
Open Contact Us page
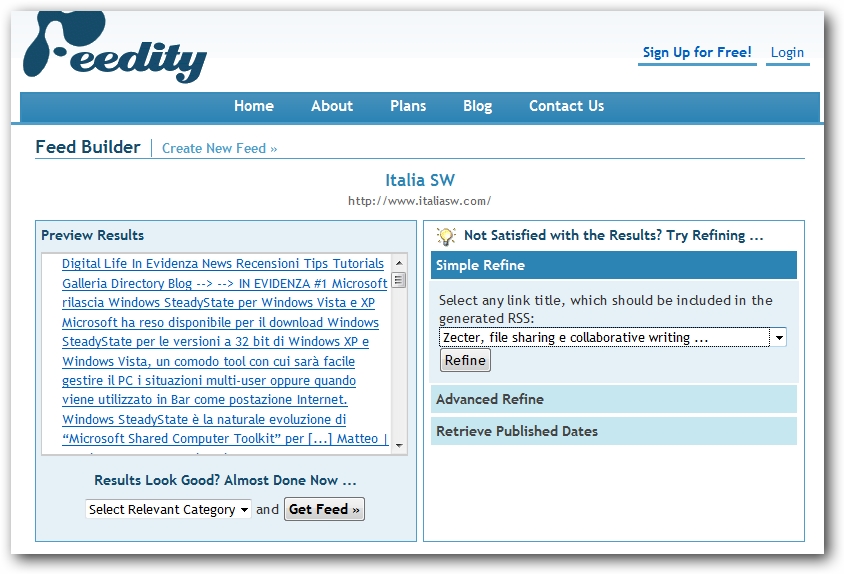click(566, 106)
